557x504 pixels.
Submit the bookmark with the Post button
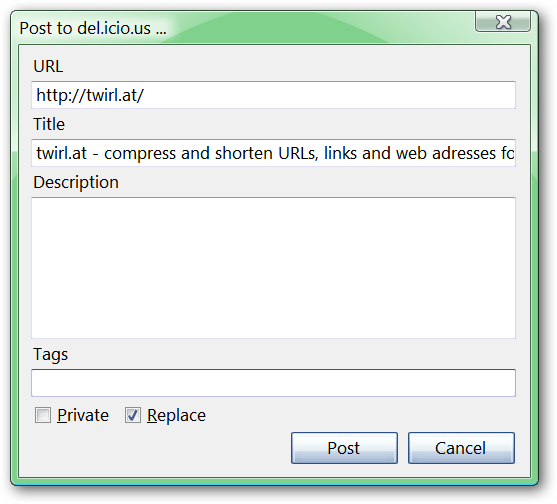tap(344, 448)
